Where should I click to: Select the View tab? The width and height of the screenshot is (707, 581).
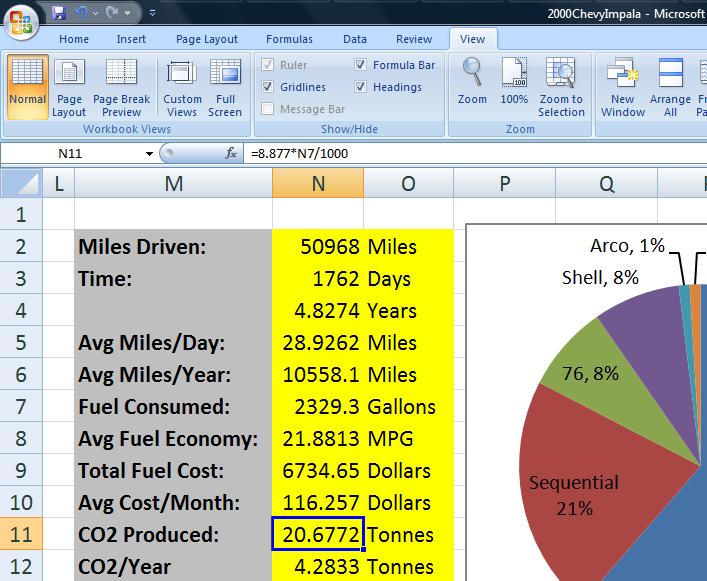coord(473,39)
